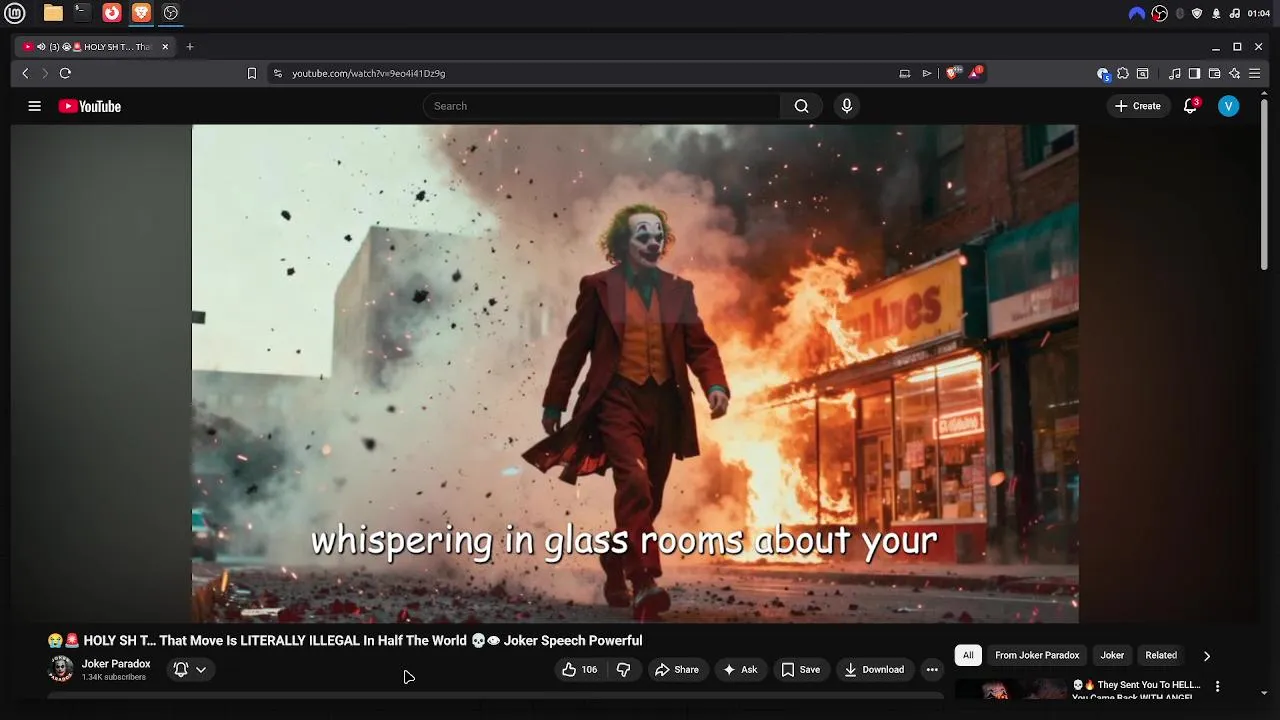The width and height of the screenshot is (1280, 720).
Task: Open the account avatar menu "V"
Action: click(1229, 106)
